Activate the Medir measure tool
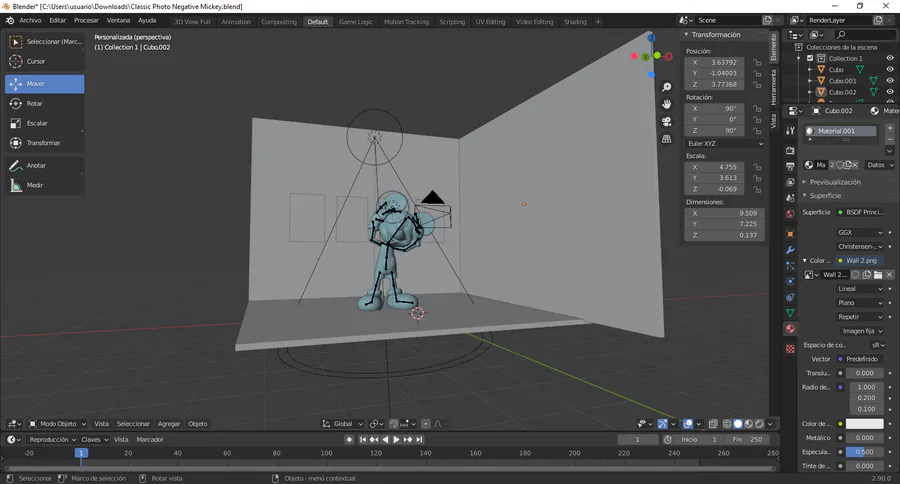Image resolution: width=900 pixels, height=484 pixels. click(x=45, y=185)
